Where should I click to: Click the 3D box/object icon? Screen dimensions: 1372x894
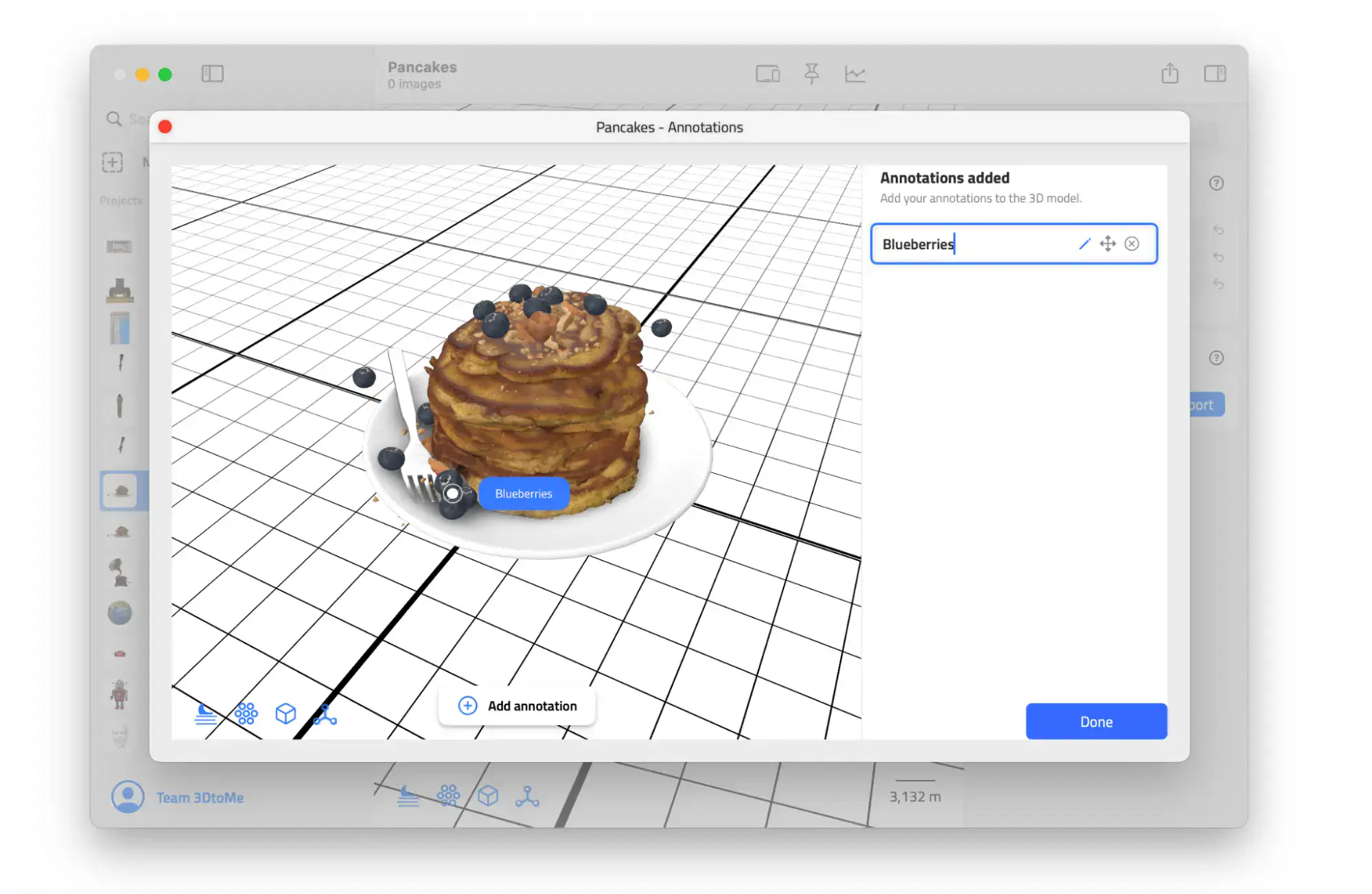[285, 715]
